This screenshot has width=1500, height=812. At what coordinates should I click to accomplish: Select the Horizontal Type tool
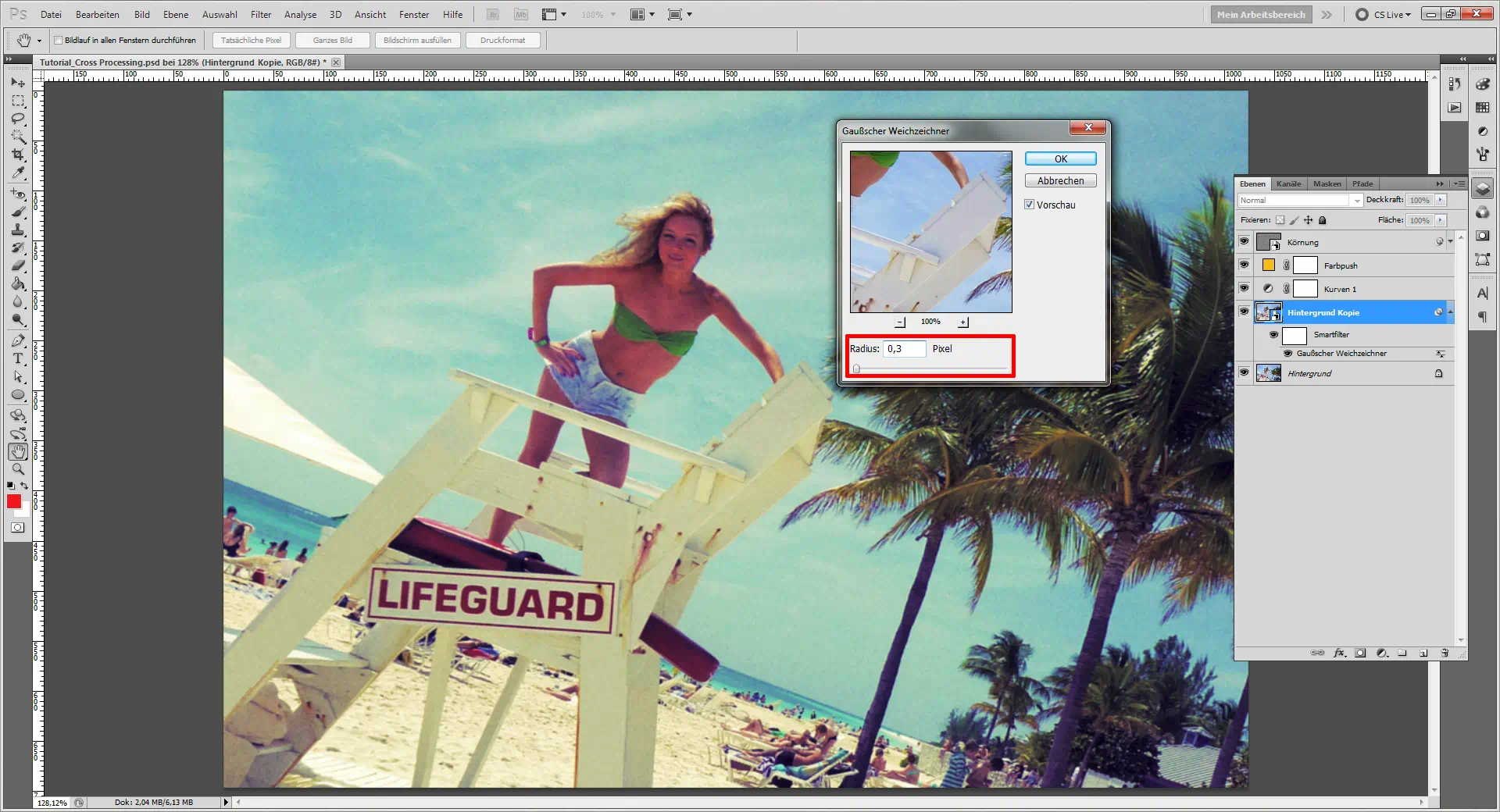18,359
